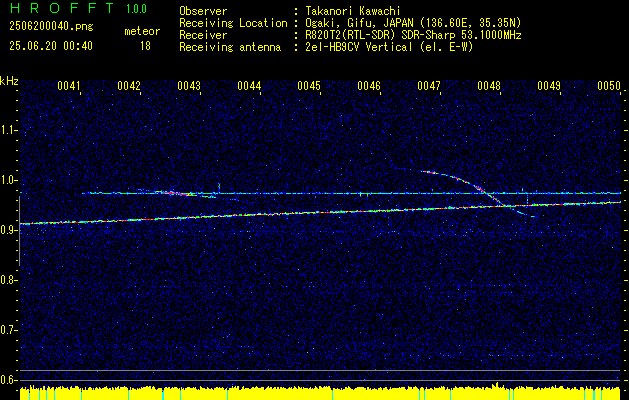Click the Receiving antenna label
This screenshot has width=629, height=400.
230,47
